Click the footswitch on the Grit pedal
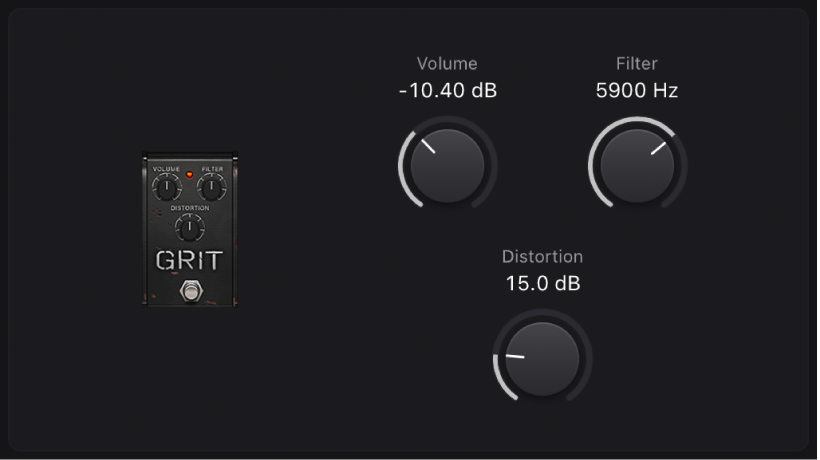 (x=189, y=291)
